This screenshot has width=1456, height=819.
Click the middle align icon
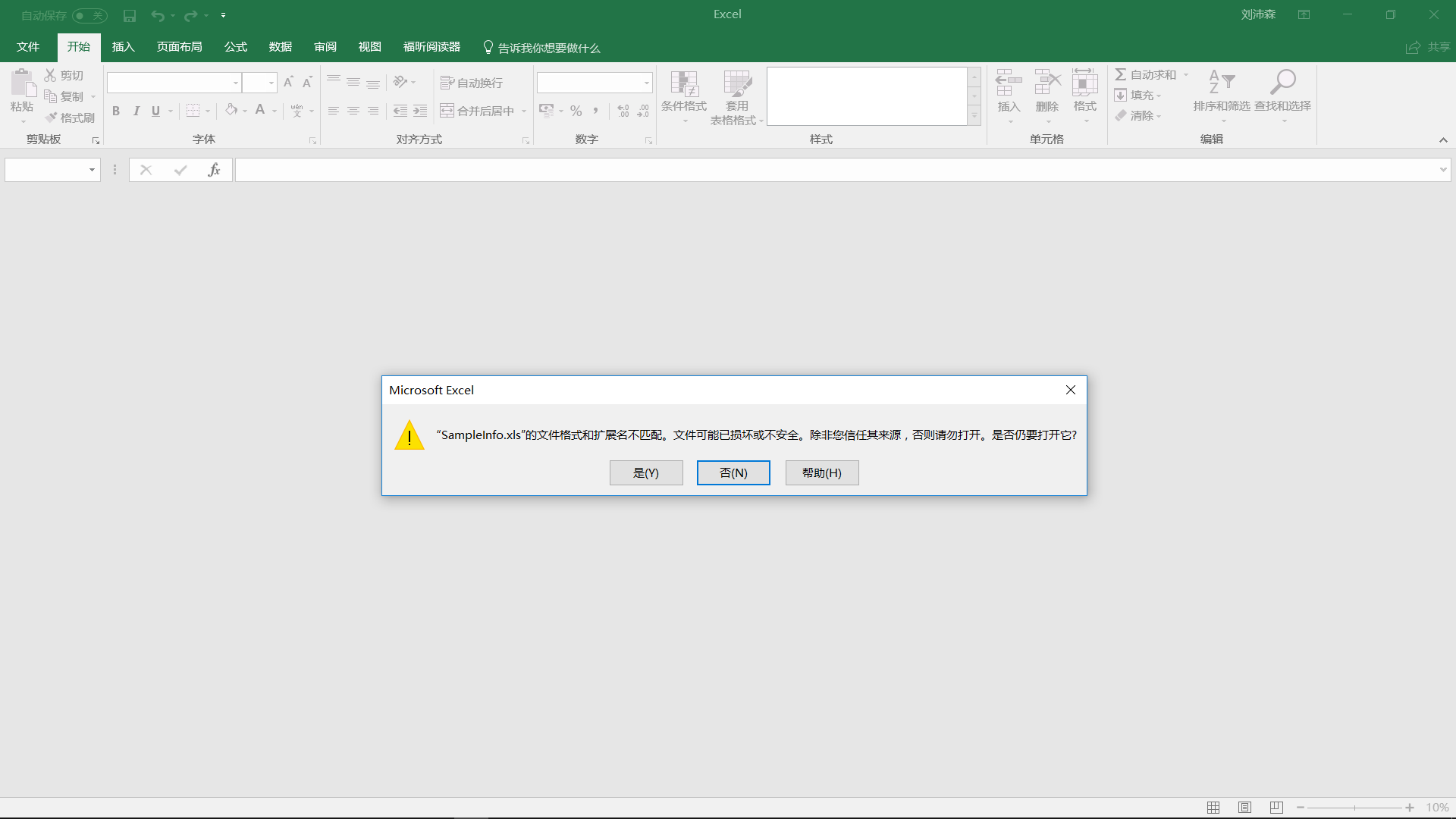point(353,82)
